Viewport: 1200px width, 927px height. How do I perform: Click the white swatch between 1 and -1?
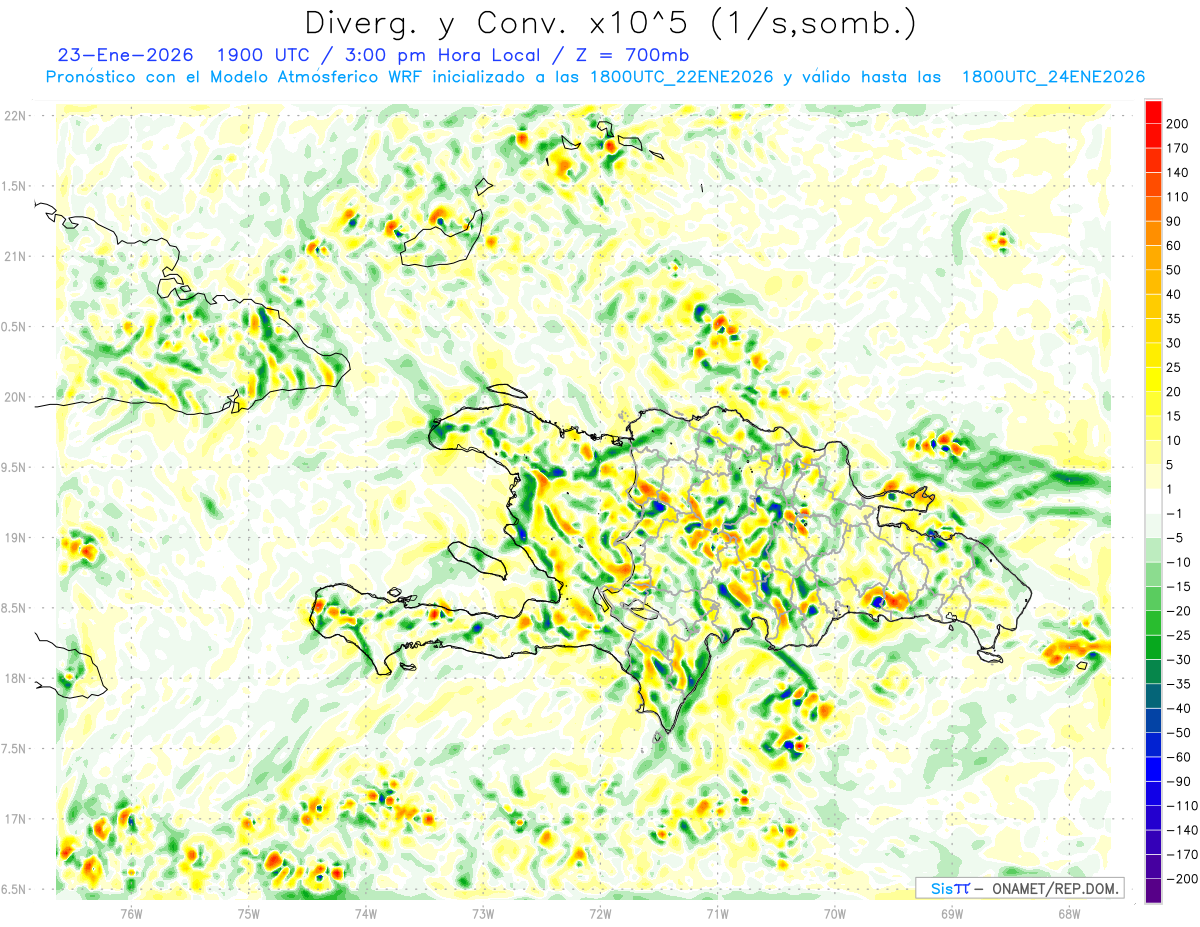[1153, 500]
